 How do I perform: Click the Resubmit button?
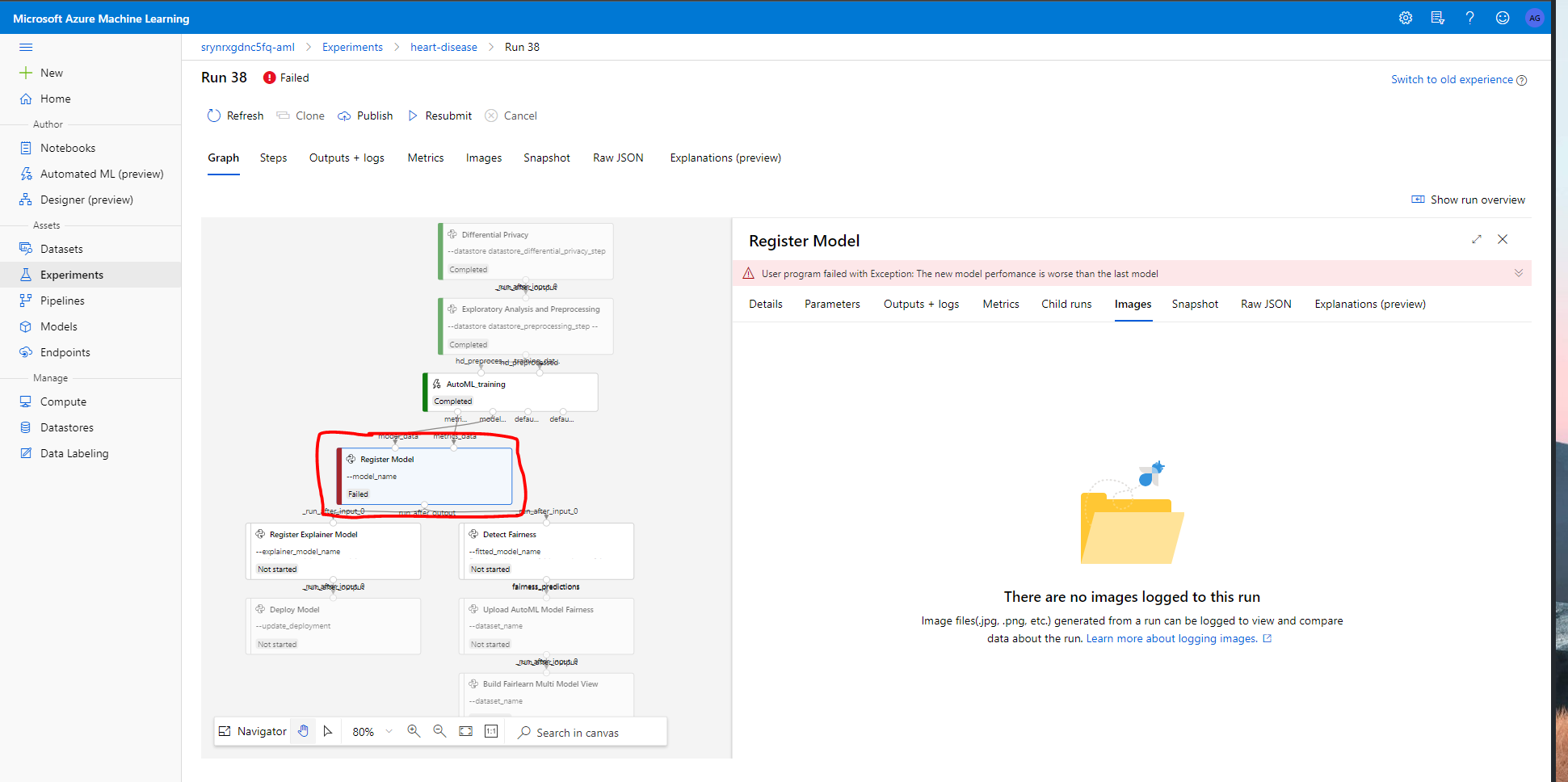439,116
